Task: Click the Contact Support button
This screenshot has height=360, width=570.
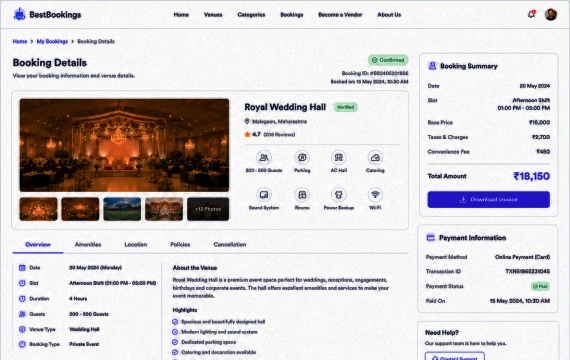Action: point(455,356)
